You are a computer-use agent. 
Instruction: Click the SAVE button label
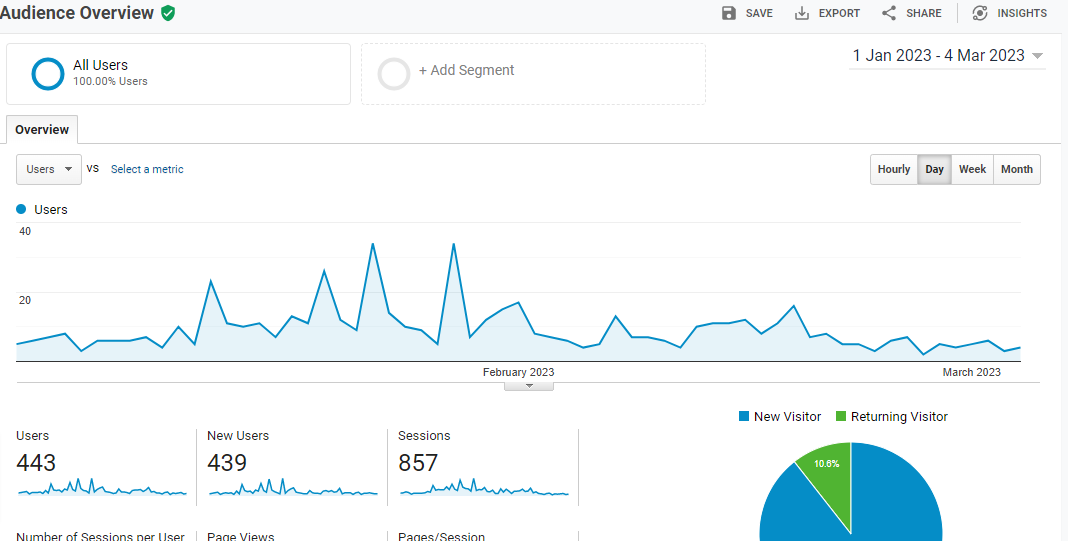click(x=759, y=13)
